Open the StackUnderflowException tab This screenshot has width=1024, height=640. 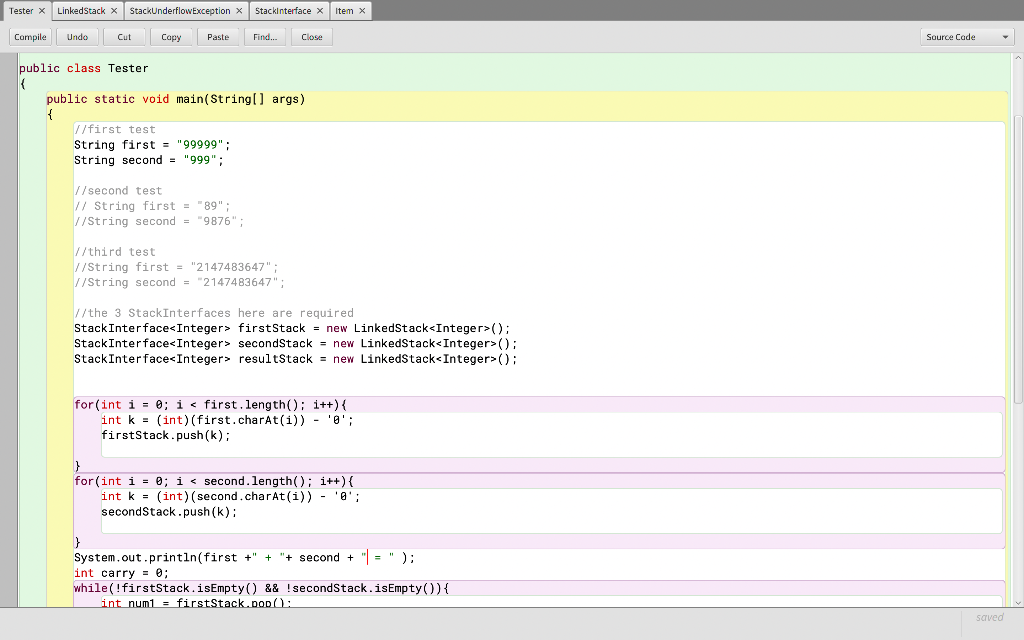click(180, 10)
